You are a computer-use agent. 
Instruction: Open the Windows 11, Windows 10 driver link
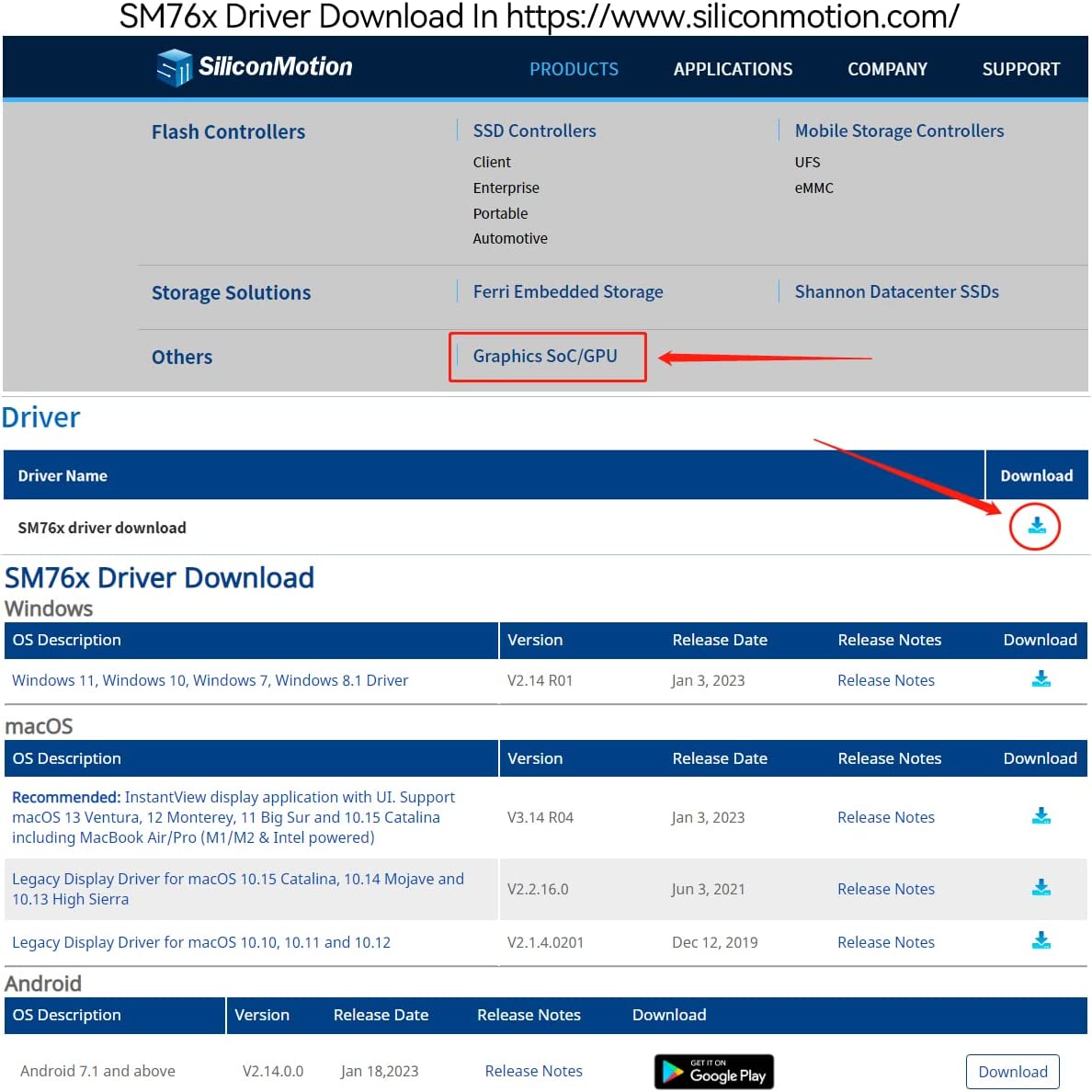pos(210,680)
